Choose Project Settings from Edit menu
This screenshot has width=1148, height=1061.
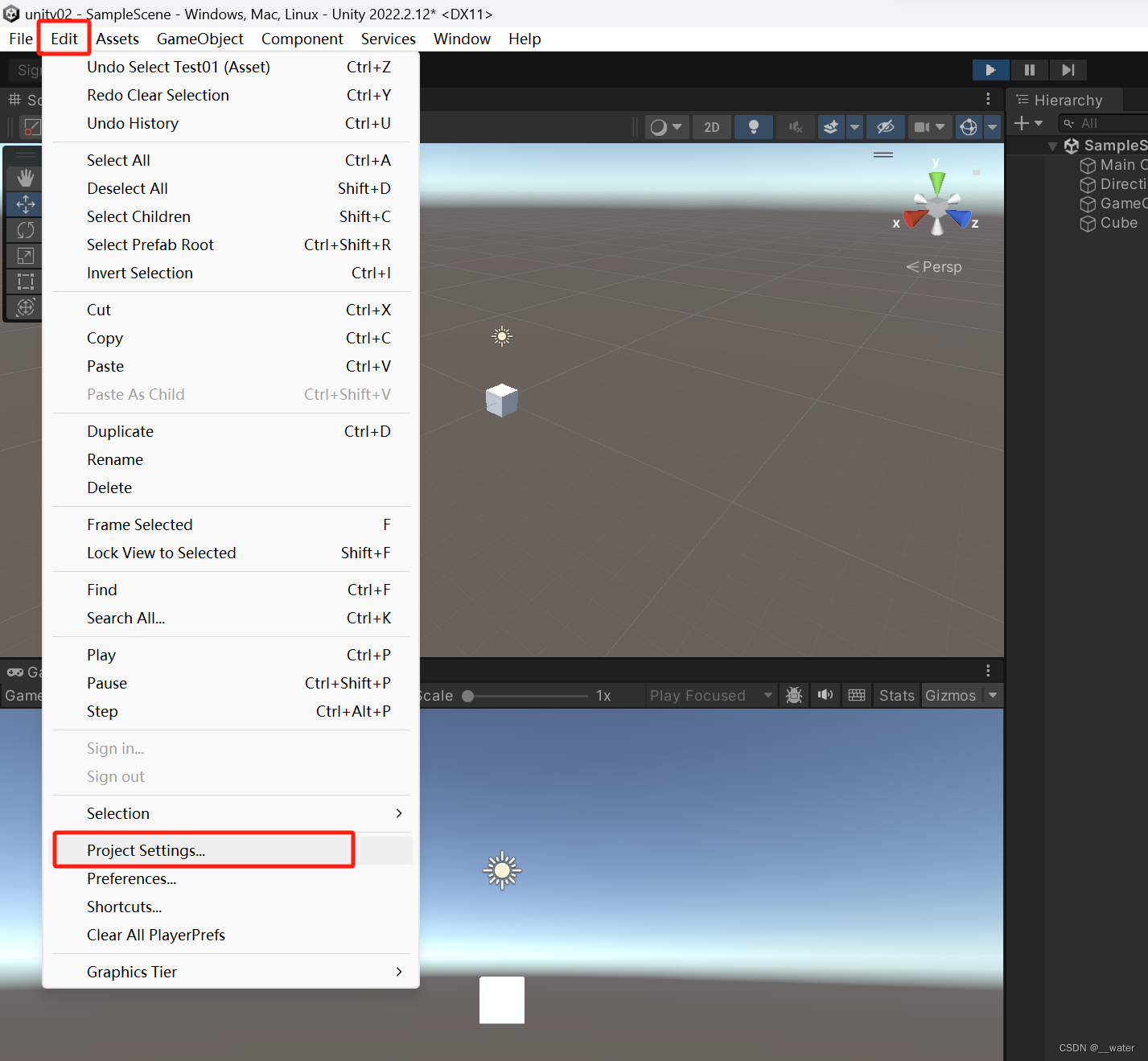click(146, 850)
